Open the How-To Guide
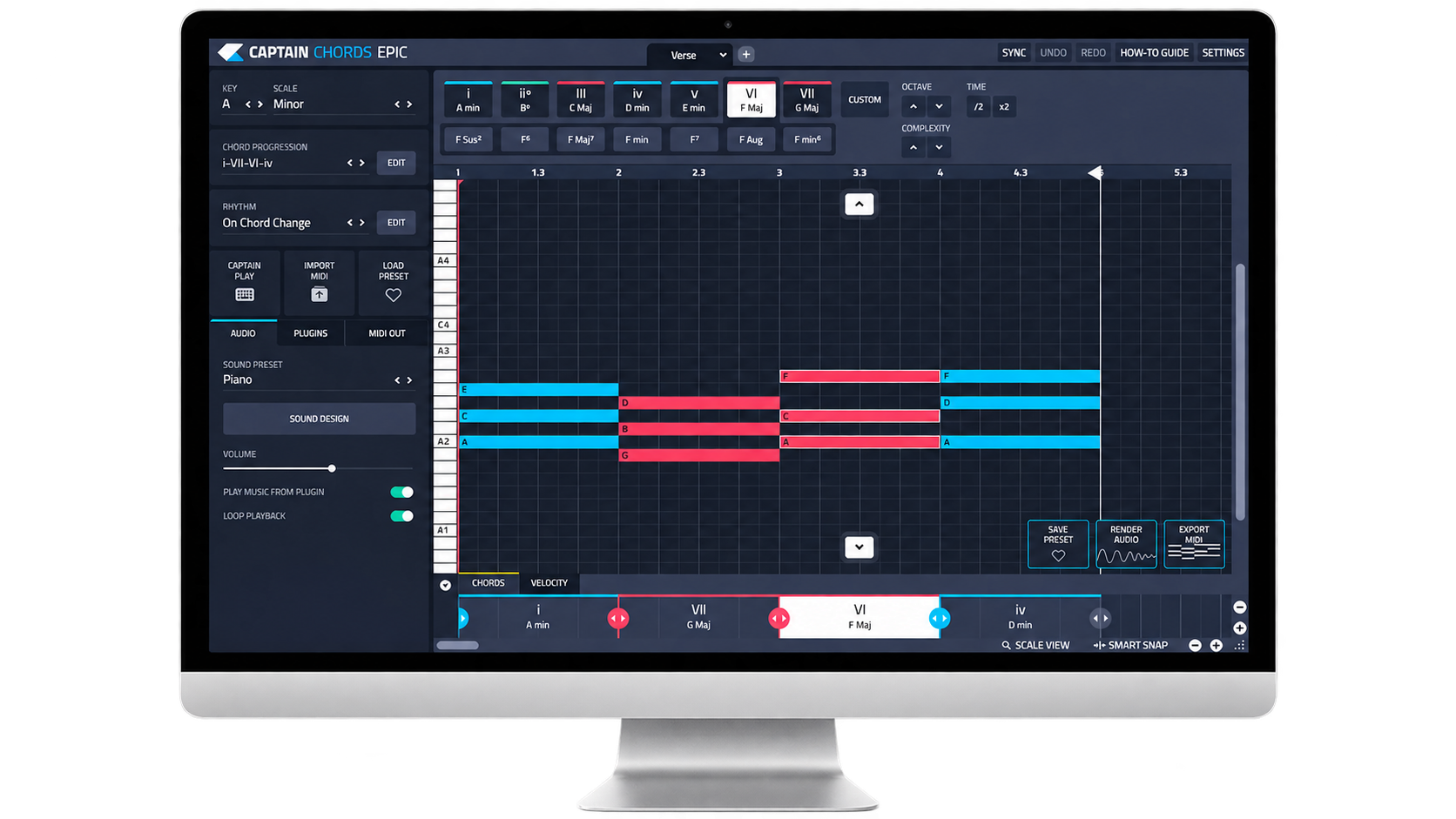1456x819 pixels. tap(1154, 53)
